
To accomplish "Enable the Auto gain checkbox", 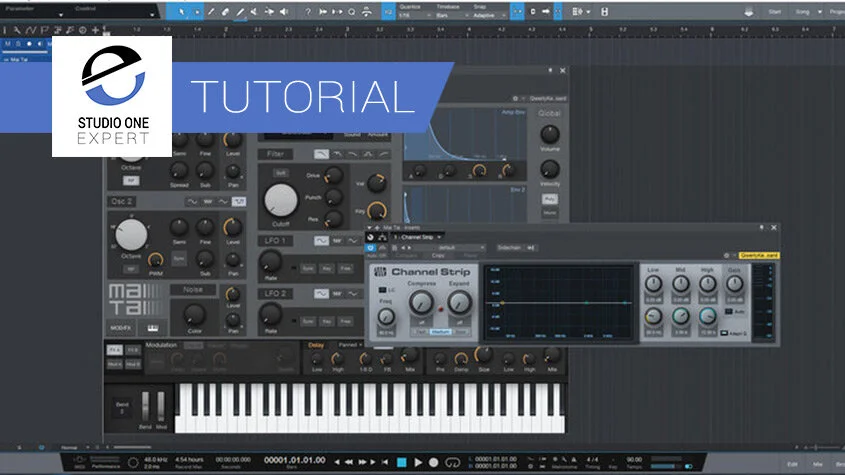I will pyautogui.click(x=729, y=312).
